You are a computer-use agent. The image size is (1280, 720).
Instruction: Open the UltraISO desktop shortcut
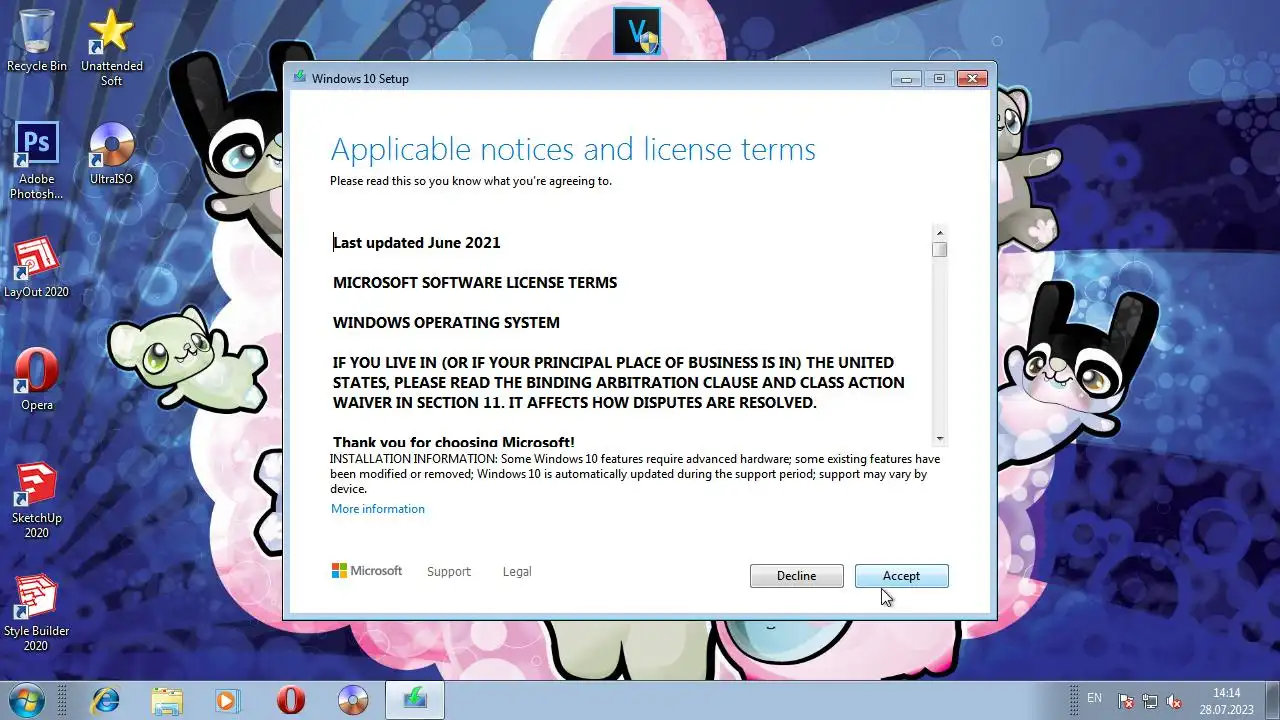111,153
